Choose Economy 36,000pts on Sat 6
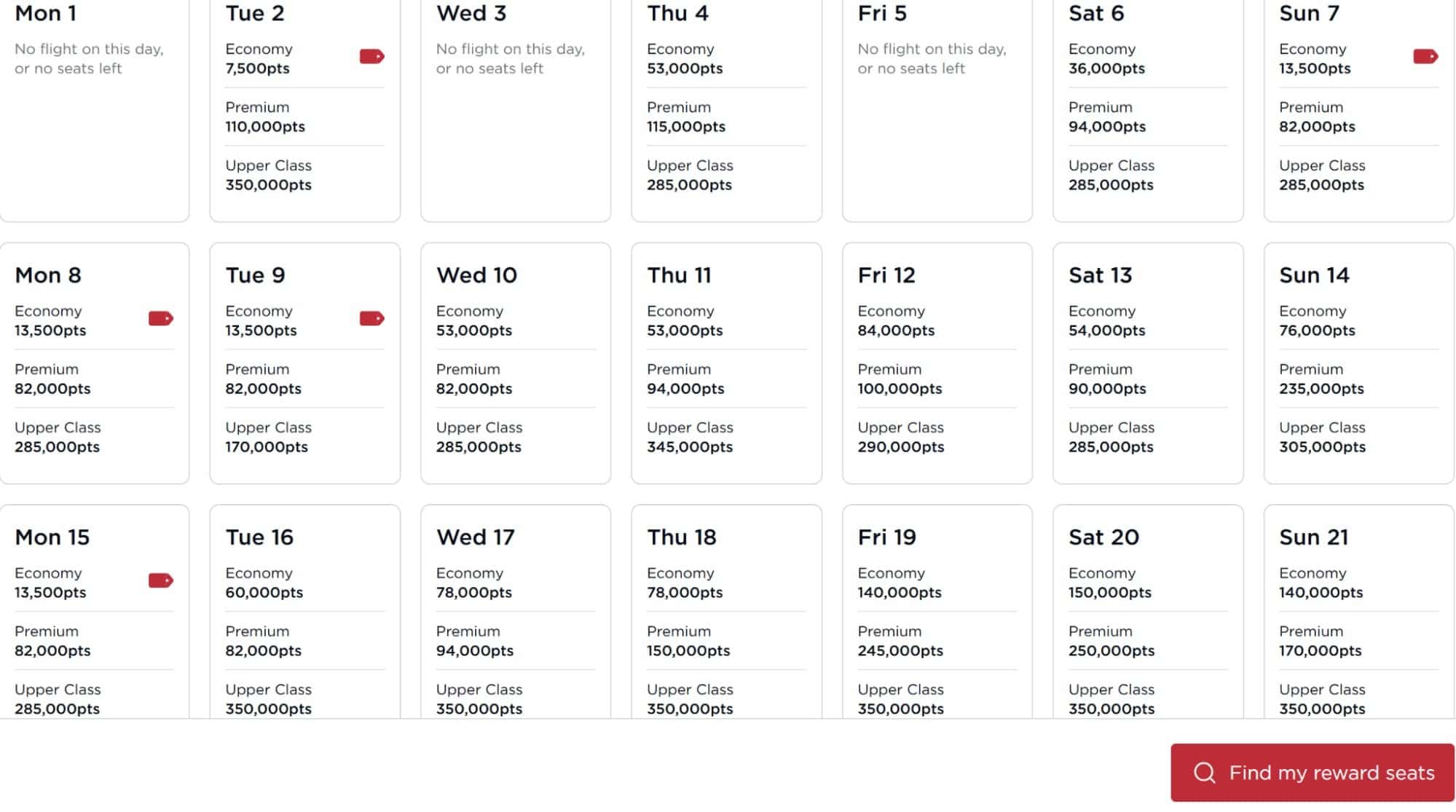This screenshot has width=1456, height=812. (x=1106, y=59)
